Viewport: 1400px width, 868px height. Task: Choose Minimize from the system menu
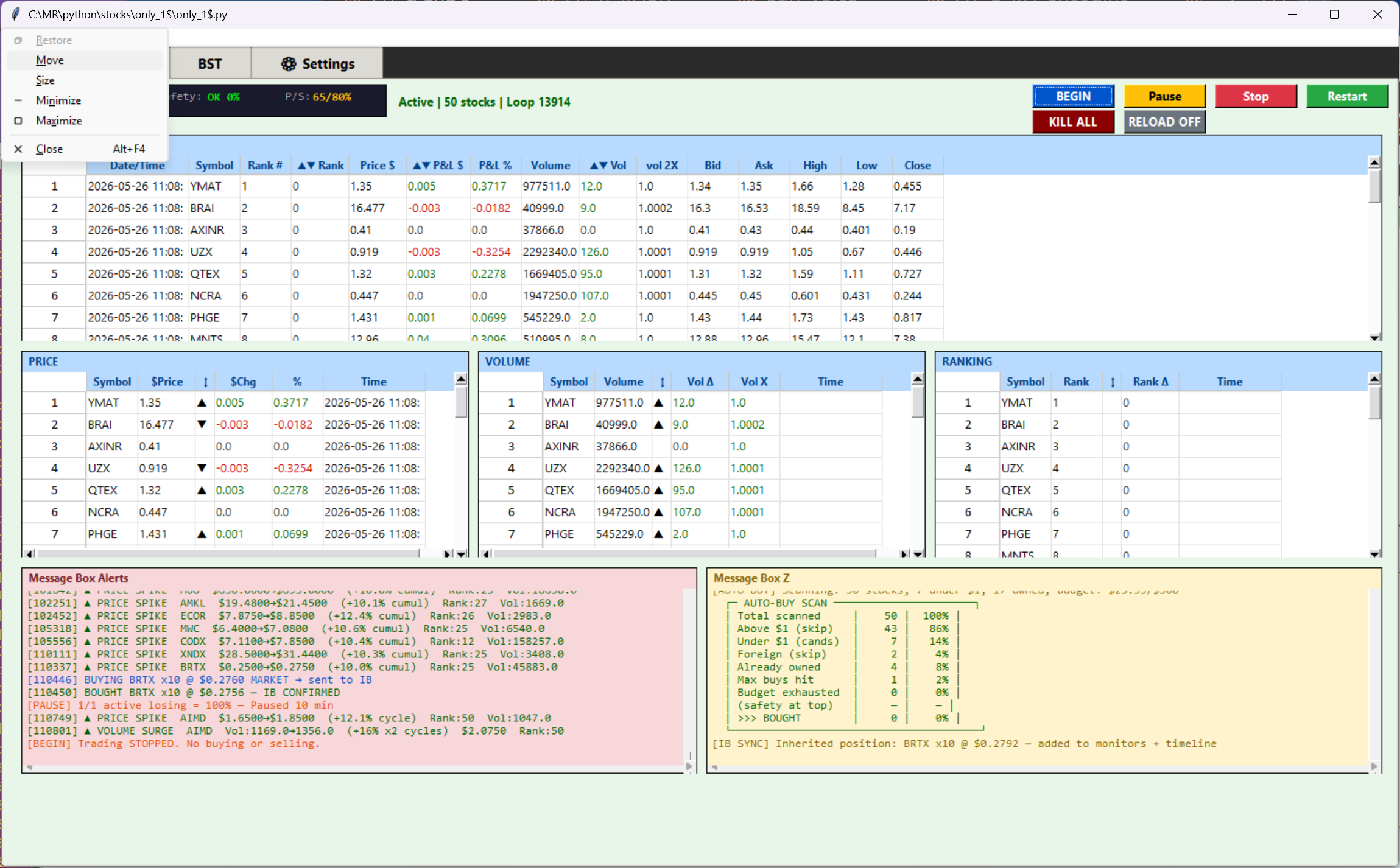tap(85, 100)
